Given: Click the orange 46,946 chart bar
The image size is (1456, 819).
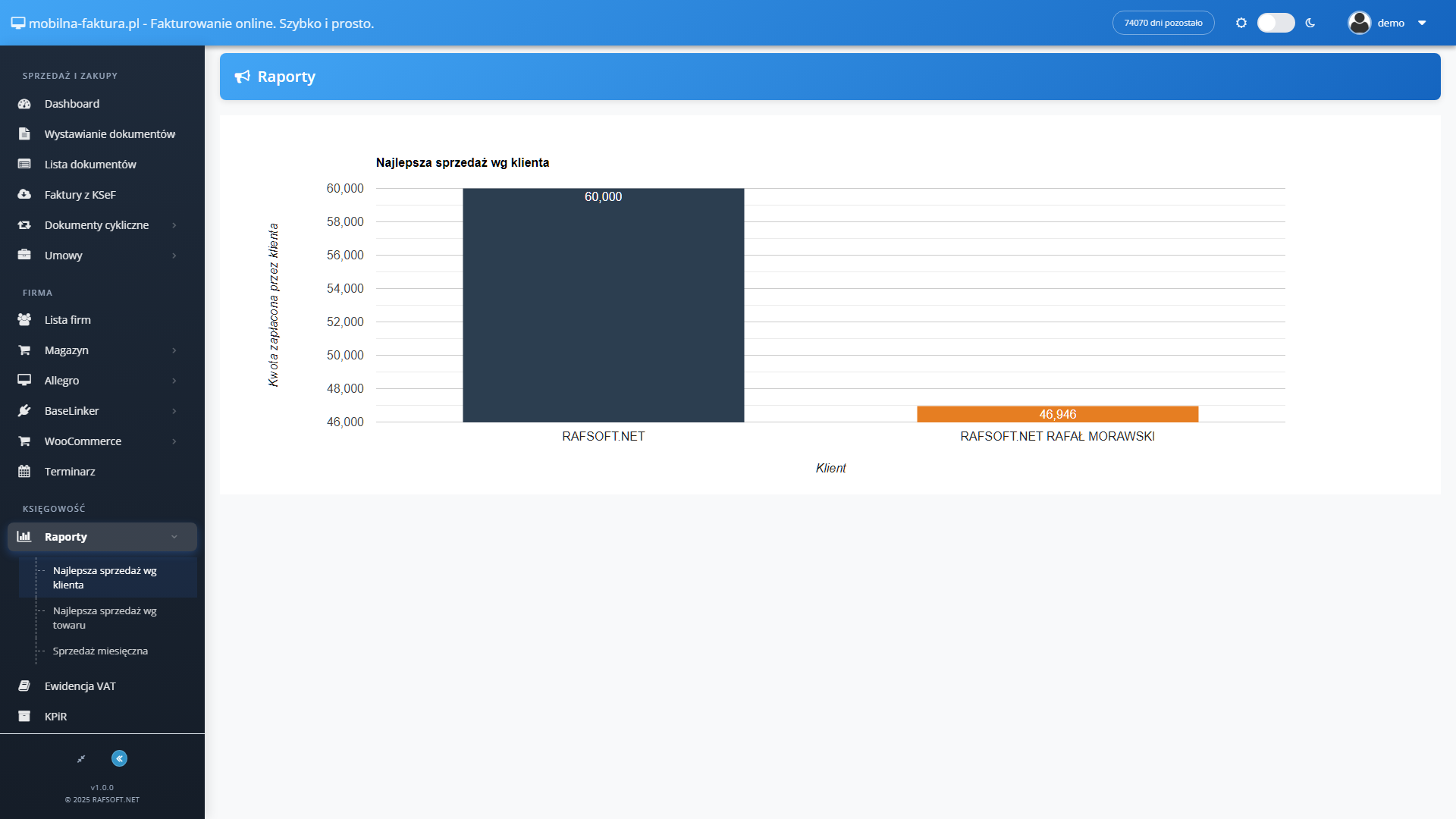Looking at the screenshot, I should pos(1057,414).
